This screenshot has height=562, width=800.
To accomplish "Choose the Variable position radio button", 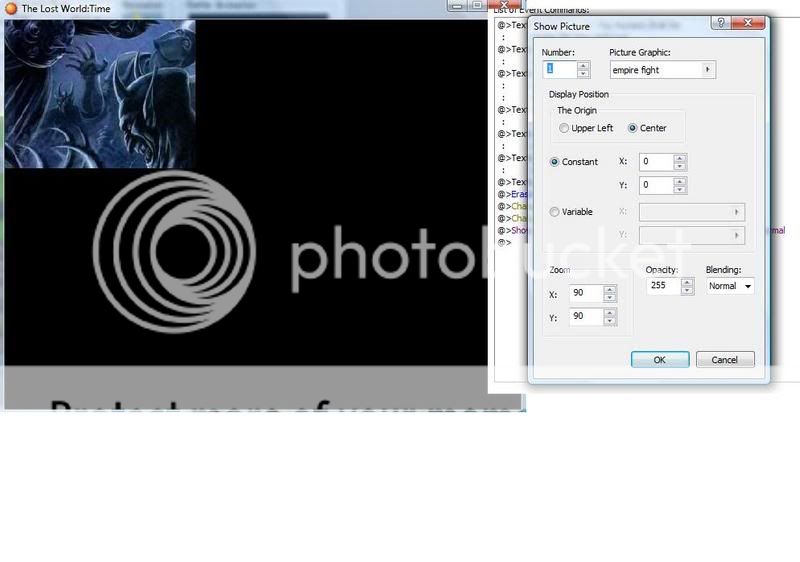I will 555,212.
